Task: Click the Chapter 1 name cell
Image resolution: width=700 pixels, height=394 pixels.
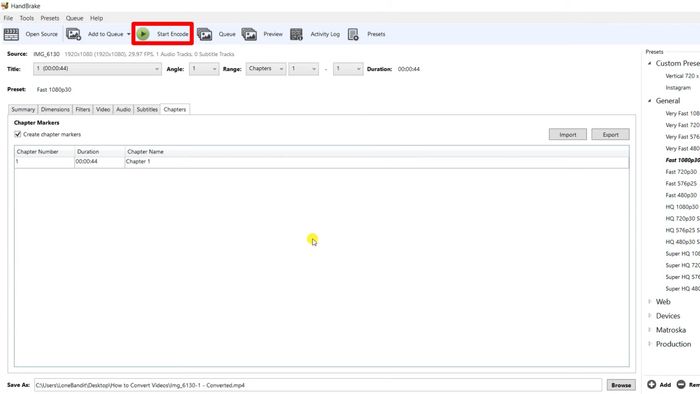Action: 377,162
